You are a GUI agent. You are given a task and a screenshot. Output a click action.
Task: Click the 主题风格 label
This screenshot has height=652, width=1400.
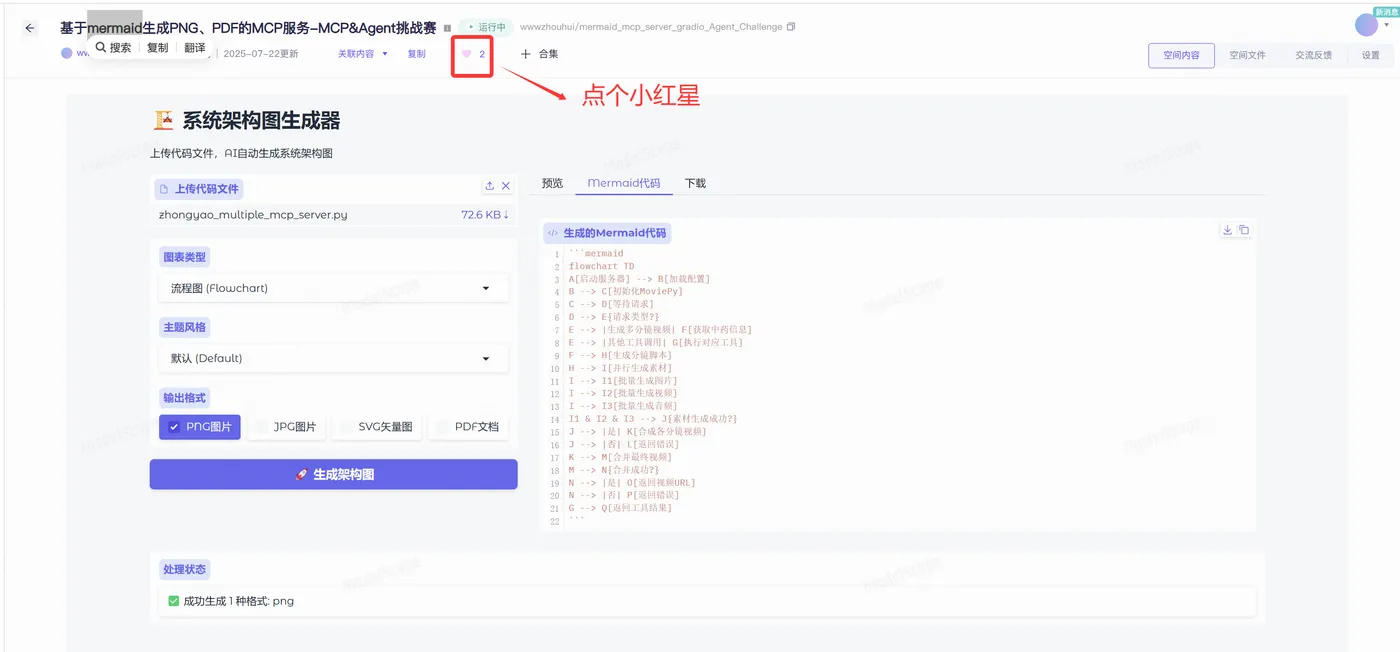185,327
